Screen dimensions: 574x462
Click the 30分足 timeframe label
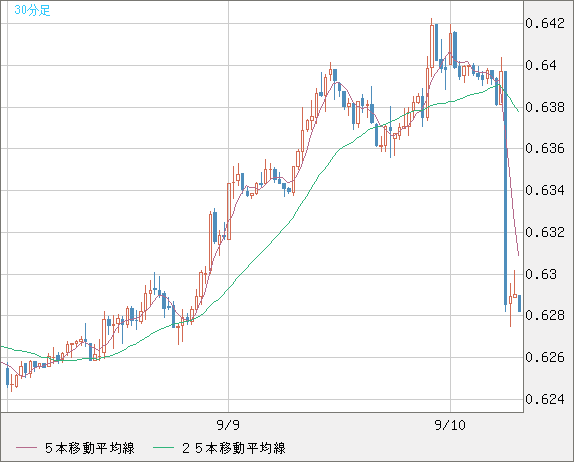(32, 10)
